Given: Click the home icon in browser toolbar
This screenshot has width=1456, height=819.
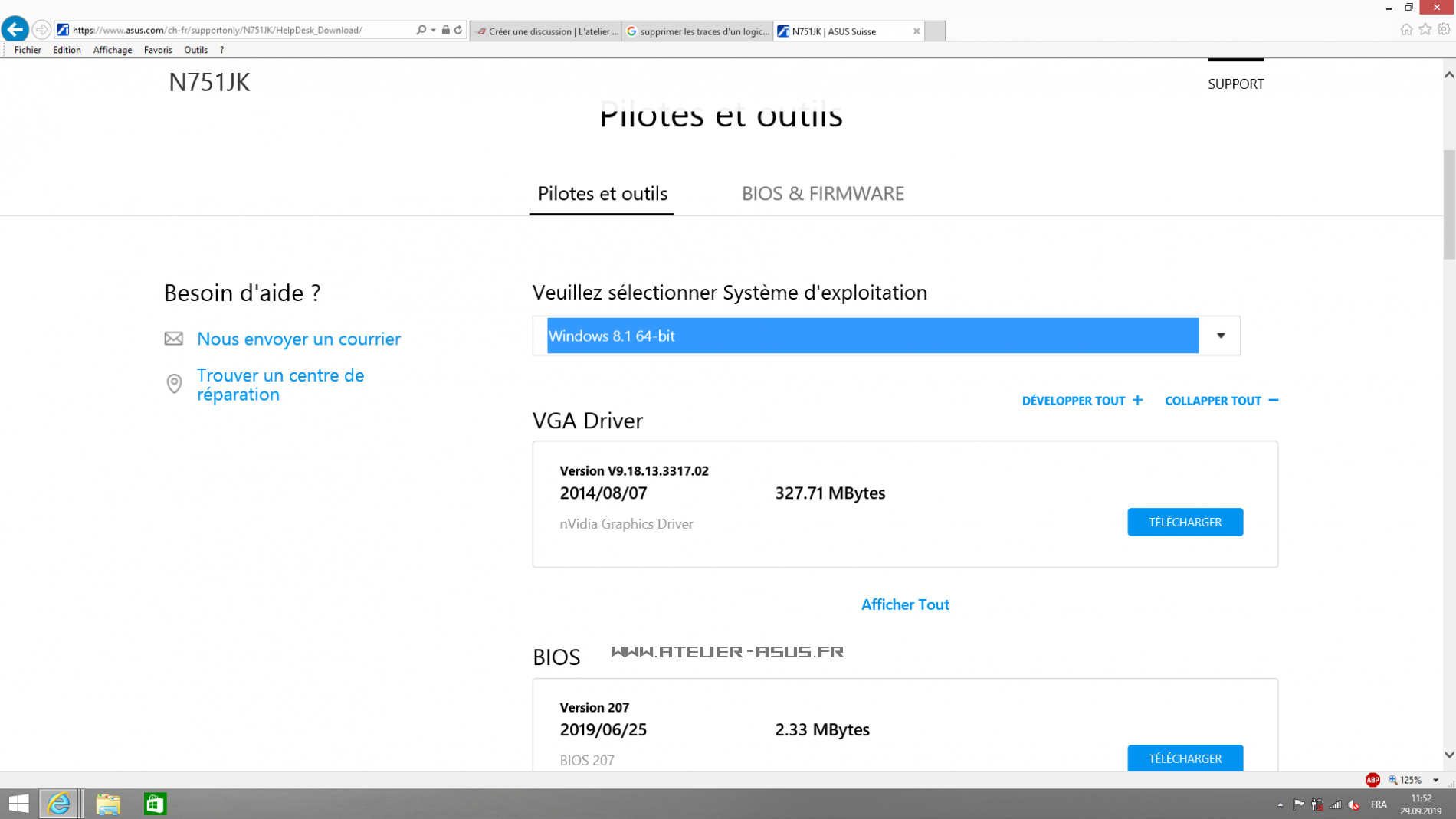Looking at the screenshot, I should pyautogui.click(x=1406, y=30).
